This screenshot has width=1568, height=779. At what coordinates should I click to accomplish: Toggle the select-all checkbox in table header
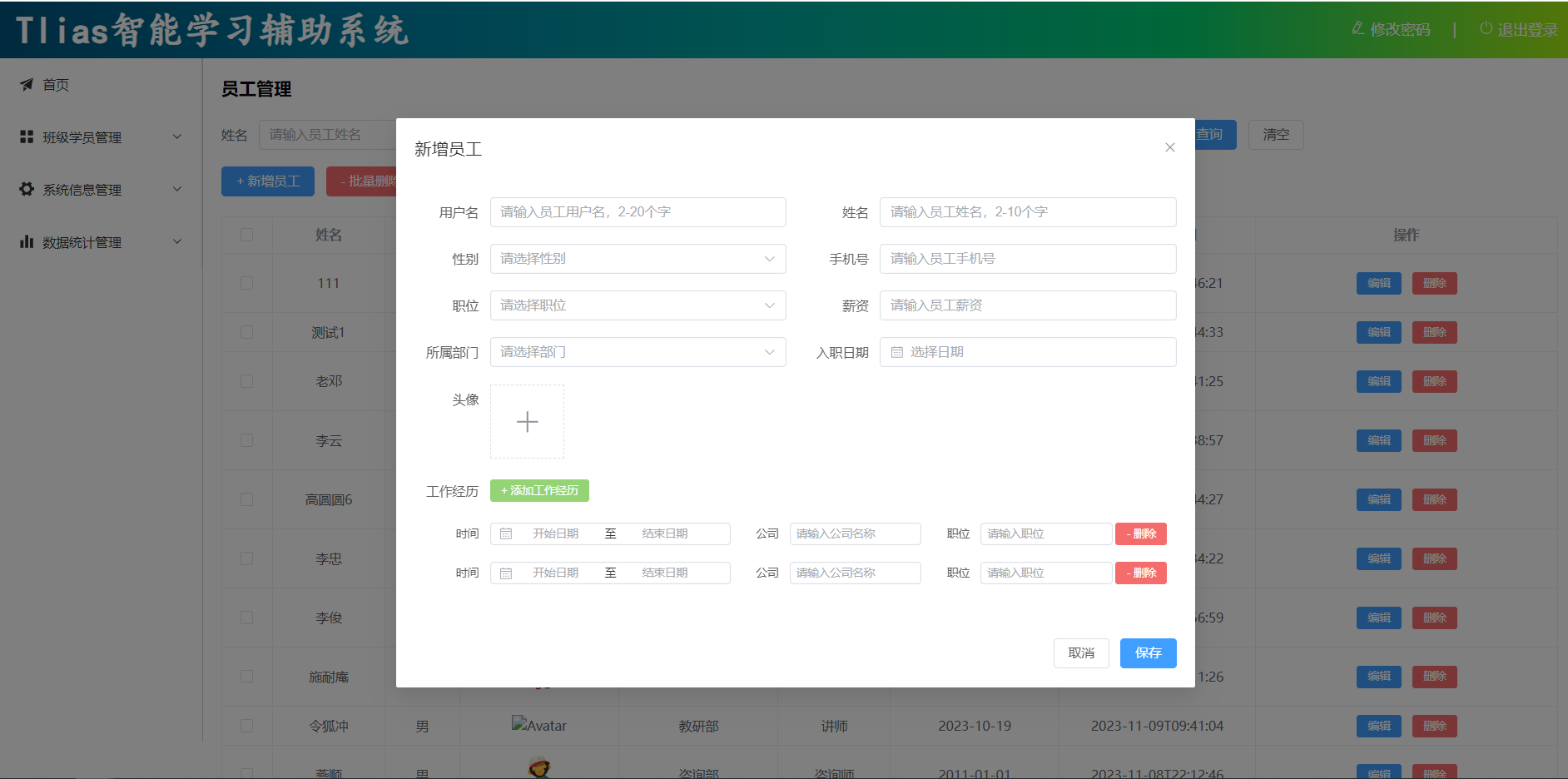click(x=246, y=235)
